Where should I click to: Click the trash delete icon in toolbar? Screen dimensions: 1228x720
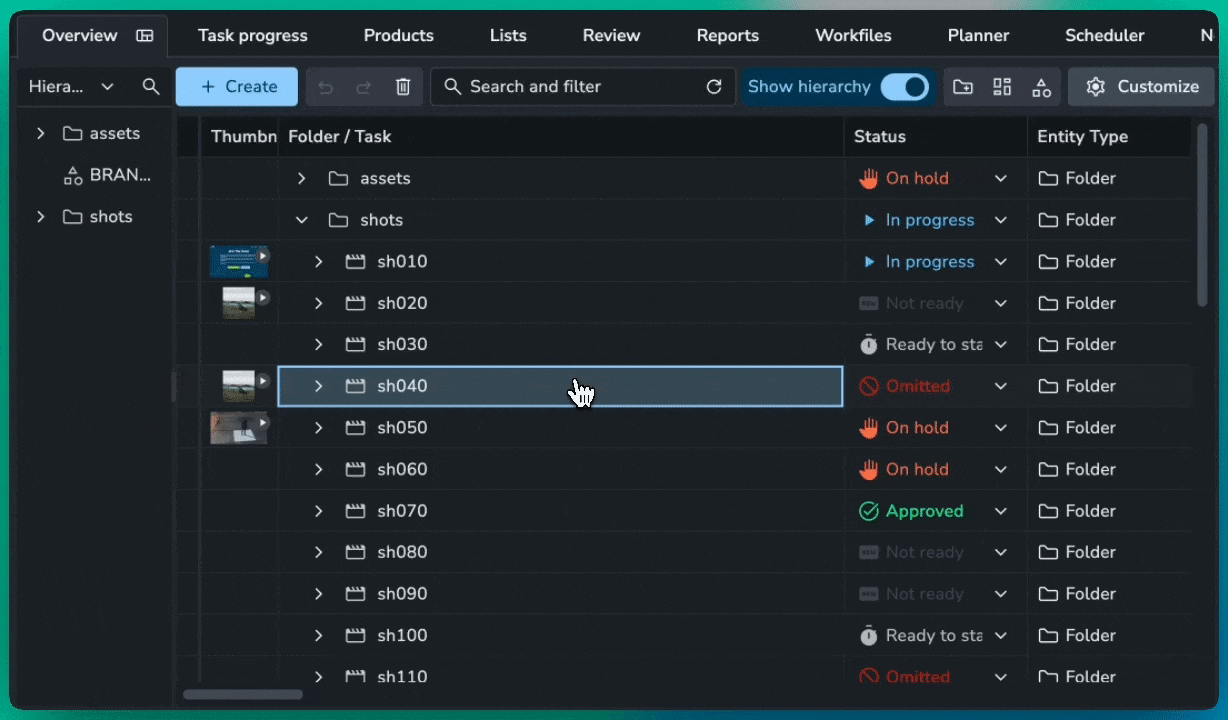(x=403, y=87)
